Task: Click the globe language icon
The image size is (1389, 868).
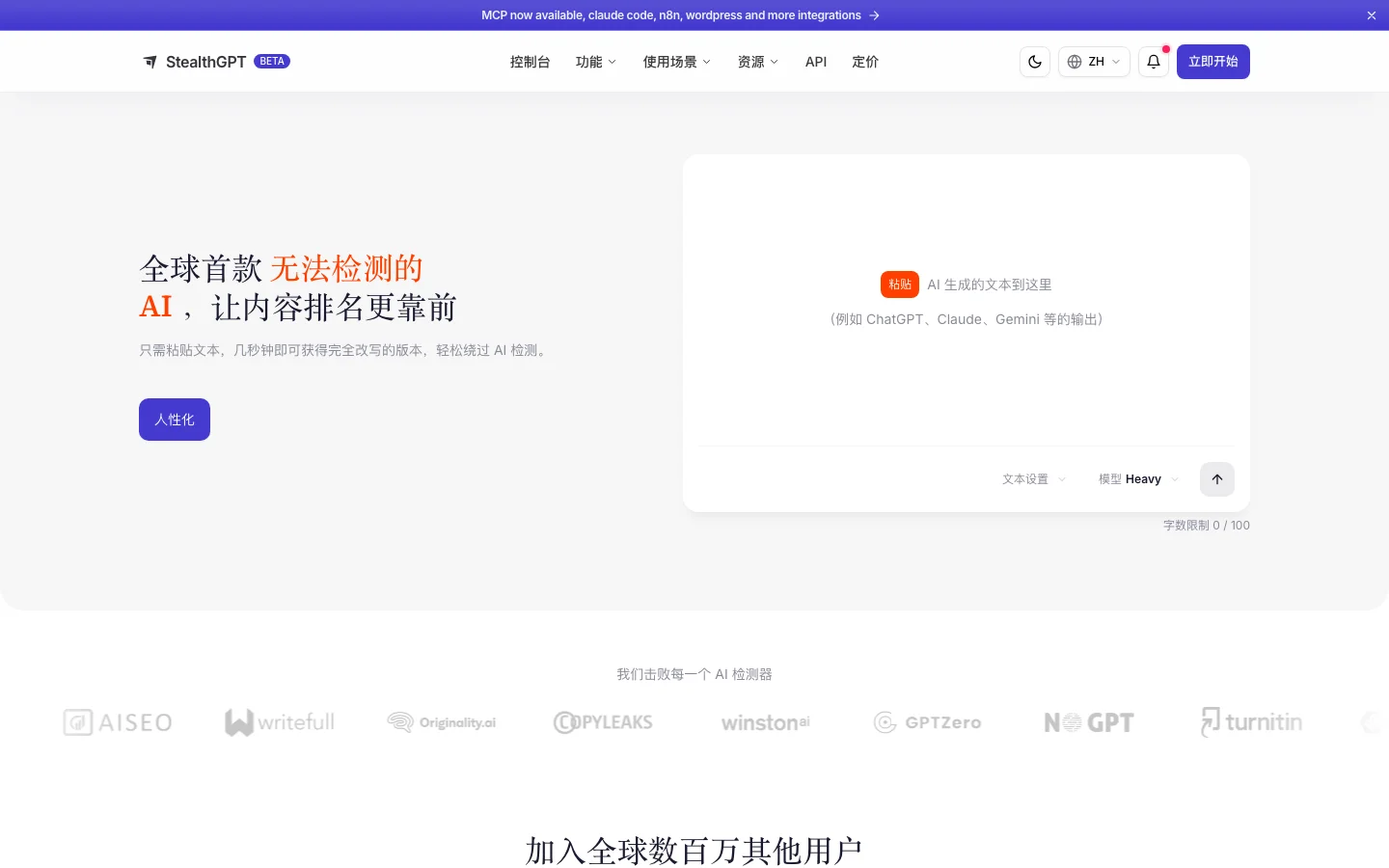Action: point(1075,62)
